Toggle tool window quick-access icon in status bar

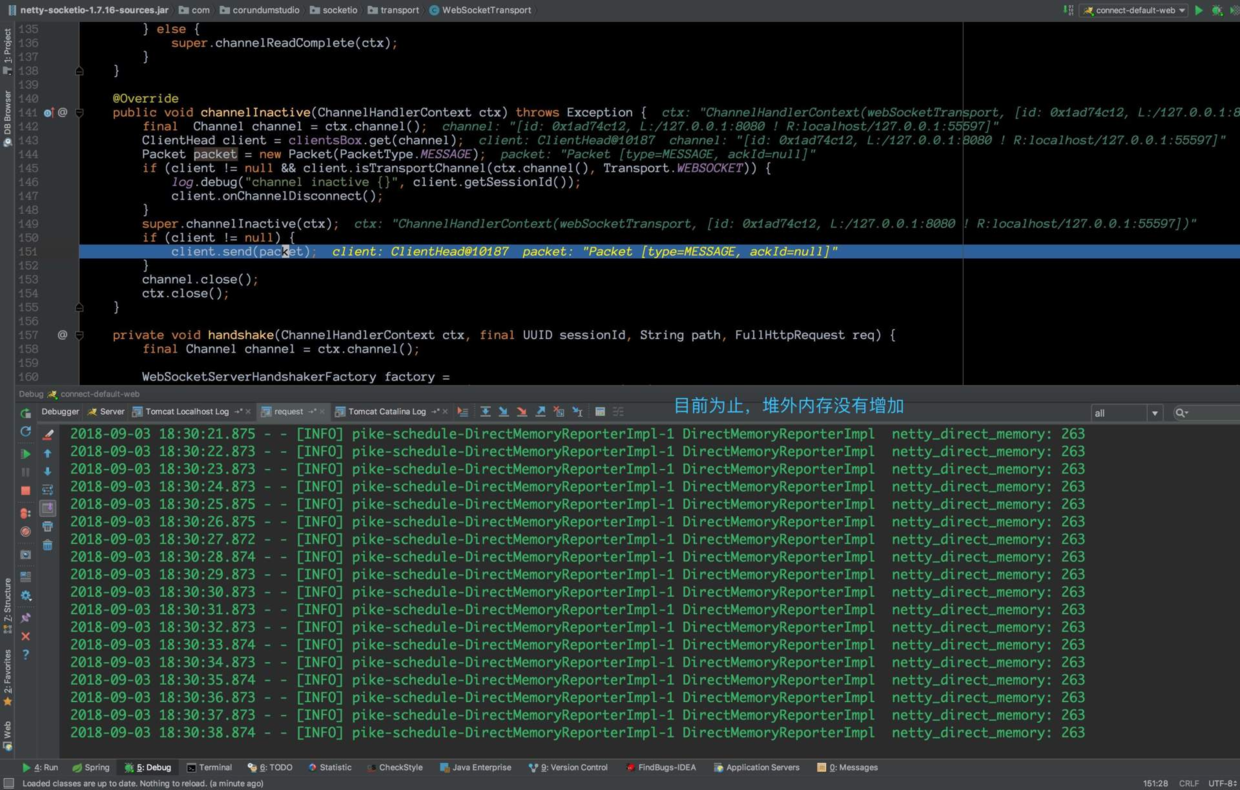(9, 783)
